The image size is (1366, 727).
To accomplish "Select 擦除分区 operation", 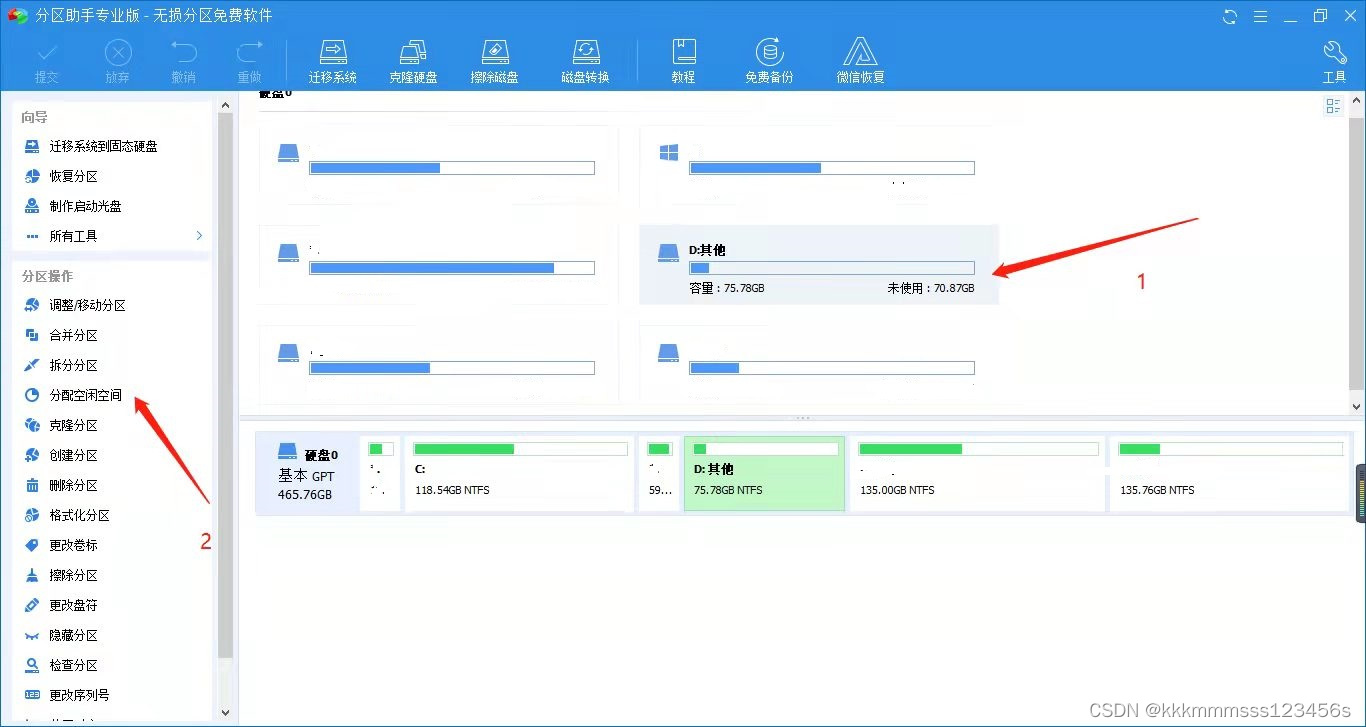I will point(73,575).
